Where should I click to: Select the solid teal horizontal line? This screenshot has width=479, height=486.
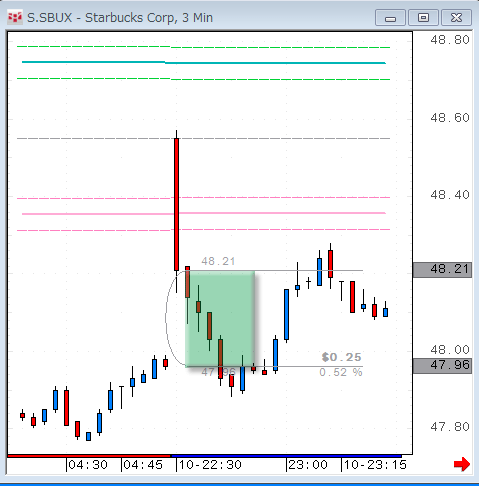pos(204,62)
